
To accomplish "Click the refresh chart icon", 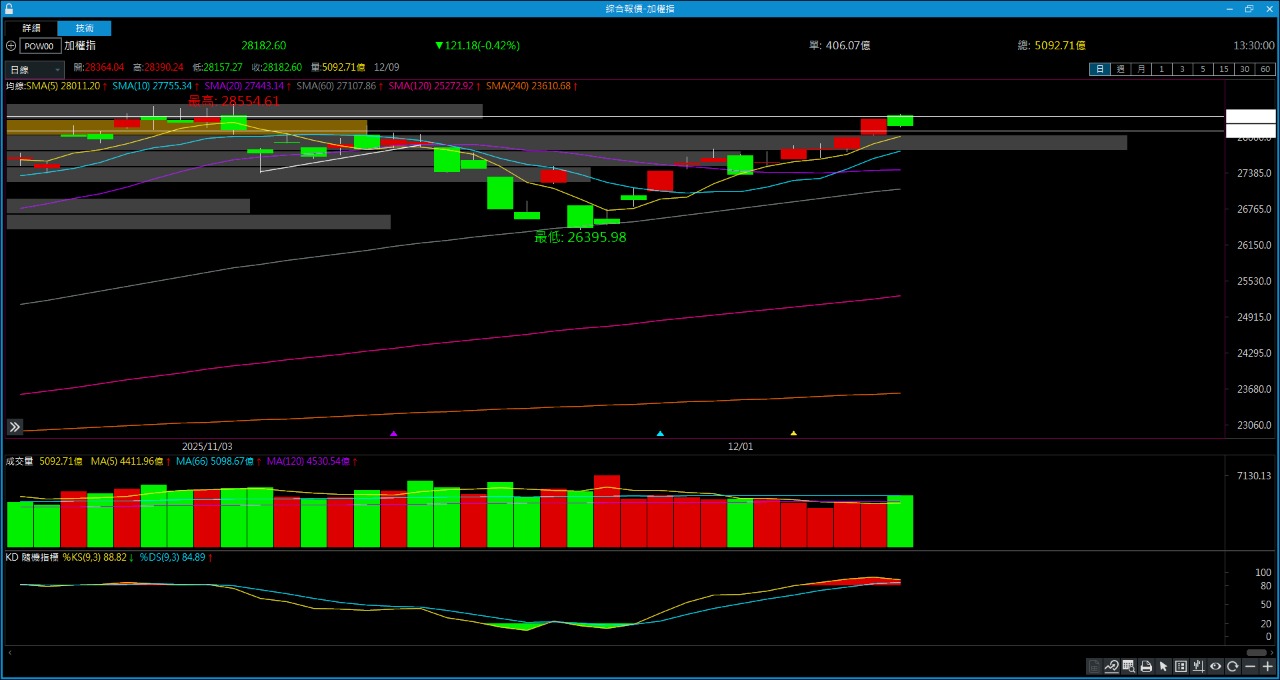I will click(1233, 666).
